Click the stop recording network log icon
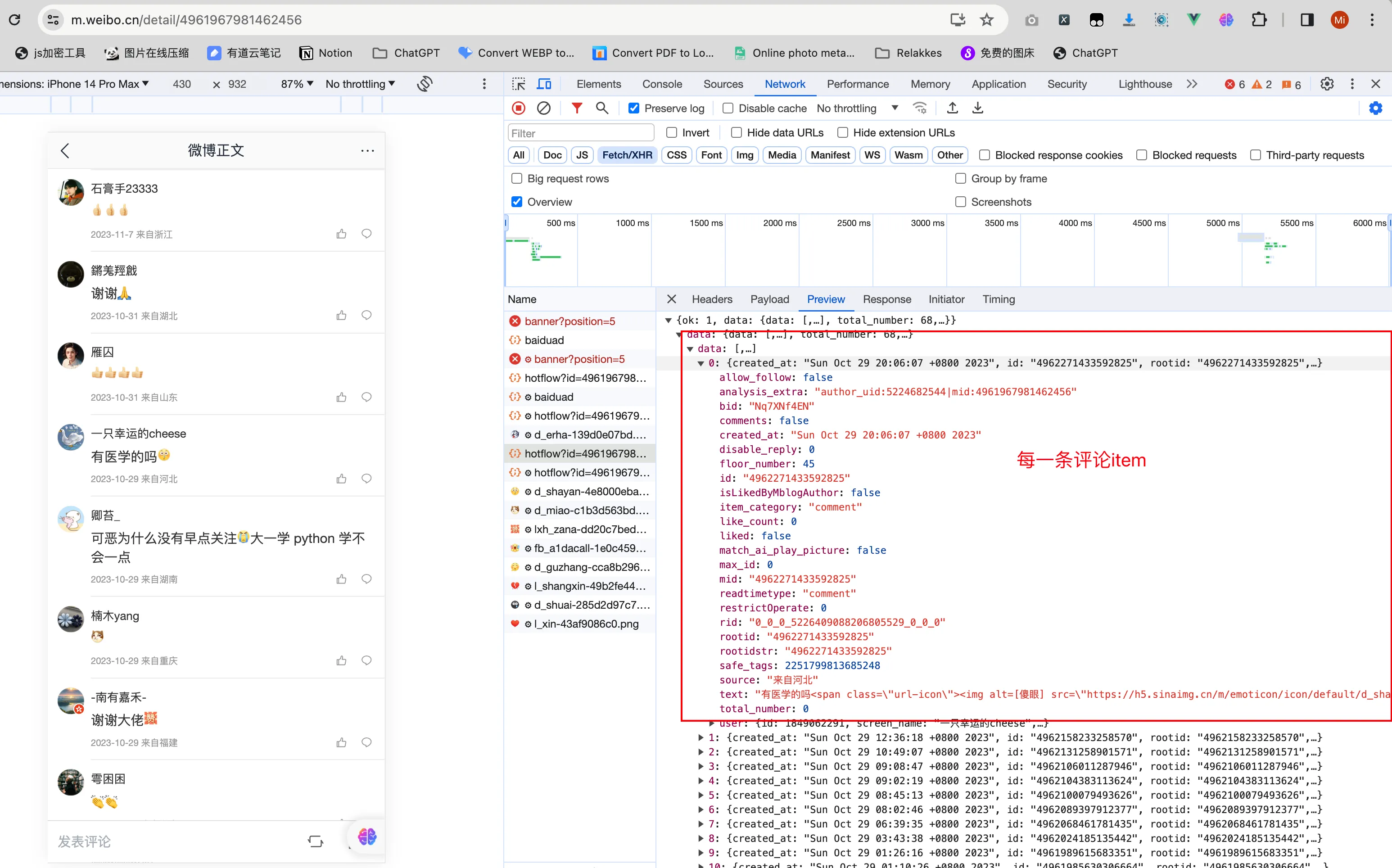 point(518,108)
